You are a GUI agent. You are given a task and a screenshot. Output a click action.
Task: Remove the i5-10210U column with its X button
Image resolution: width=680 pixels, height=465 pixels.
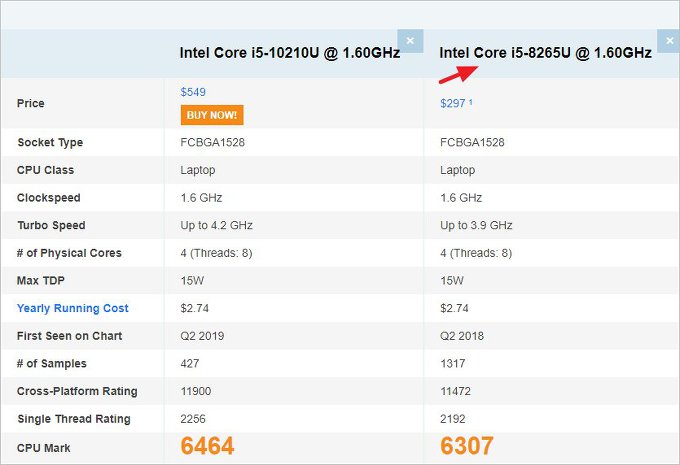[x=411, y=41]
